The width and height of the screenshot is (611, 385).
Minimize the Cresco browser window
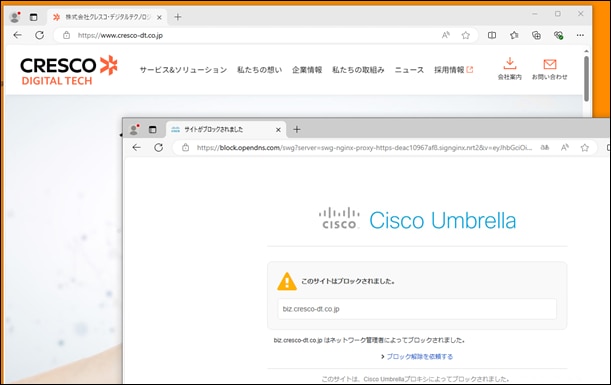(x=535, y=14)
